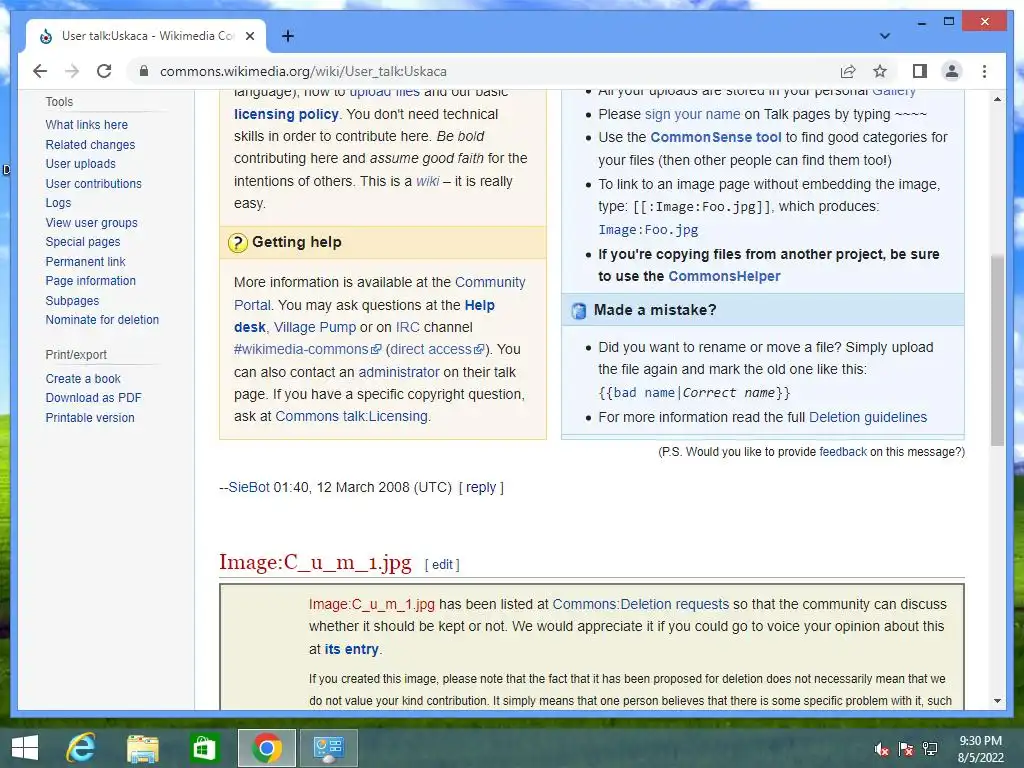Screen dimensions: 1024x768
Task: Click Download as PDF
Action: (x=93, y=398)
